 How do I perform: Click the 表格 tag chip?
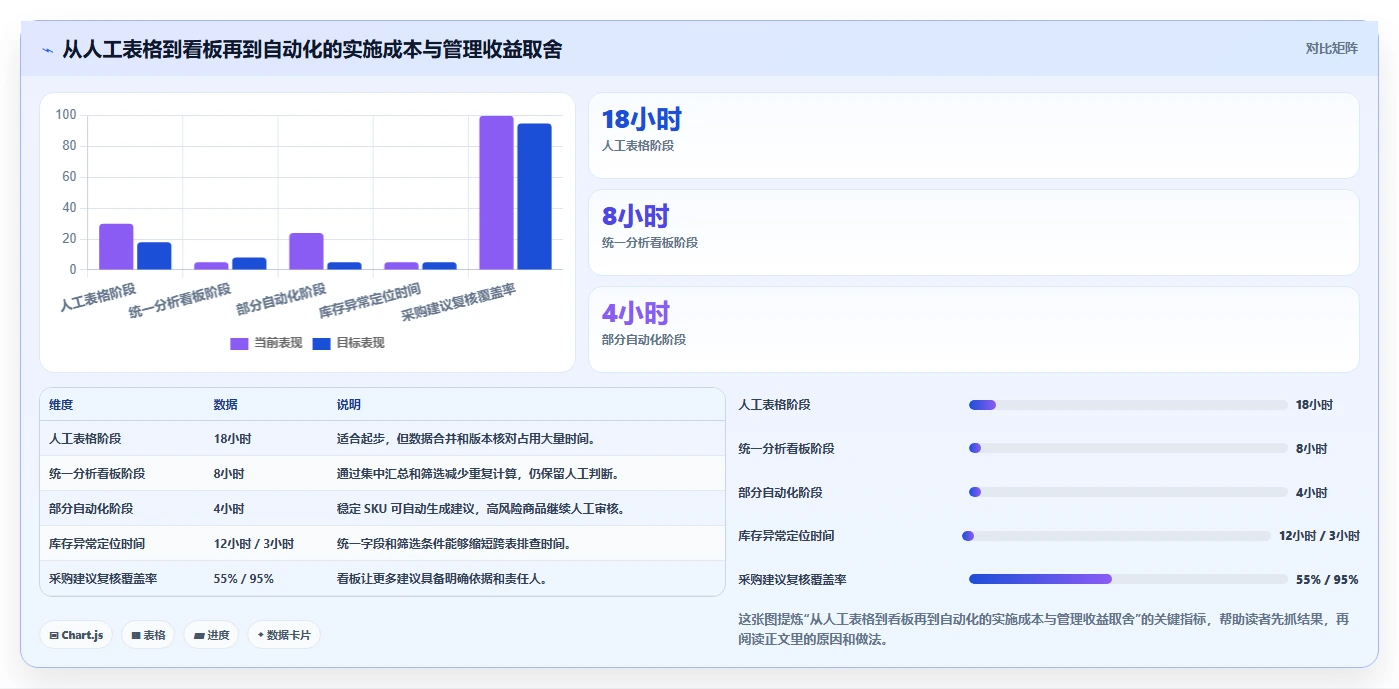coord(148,635)
